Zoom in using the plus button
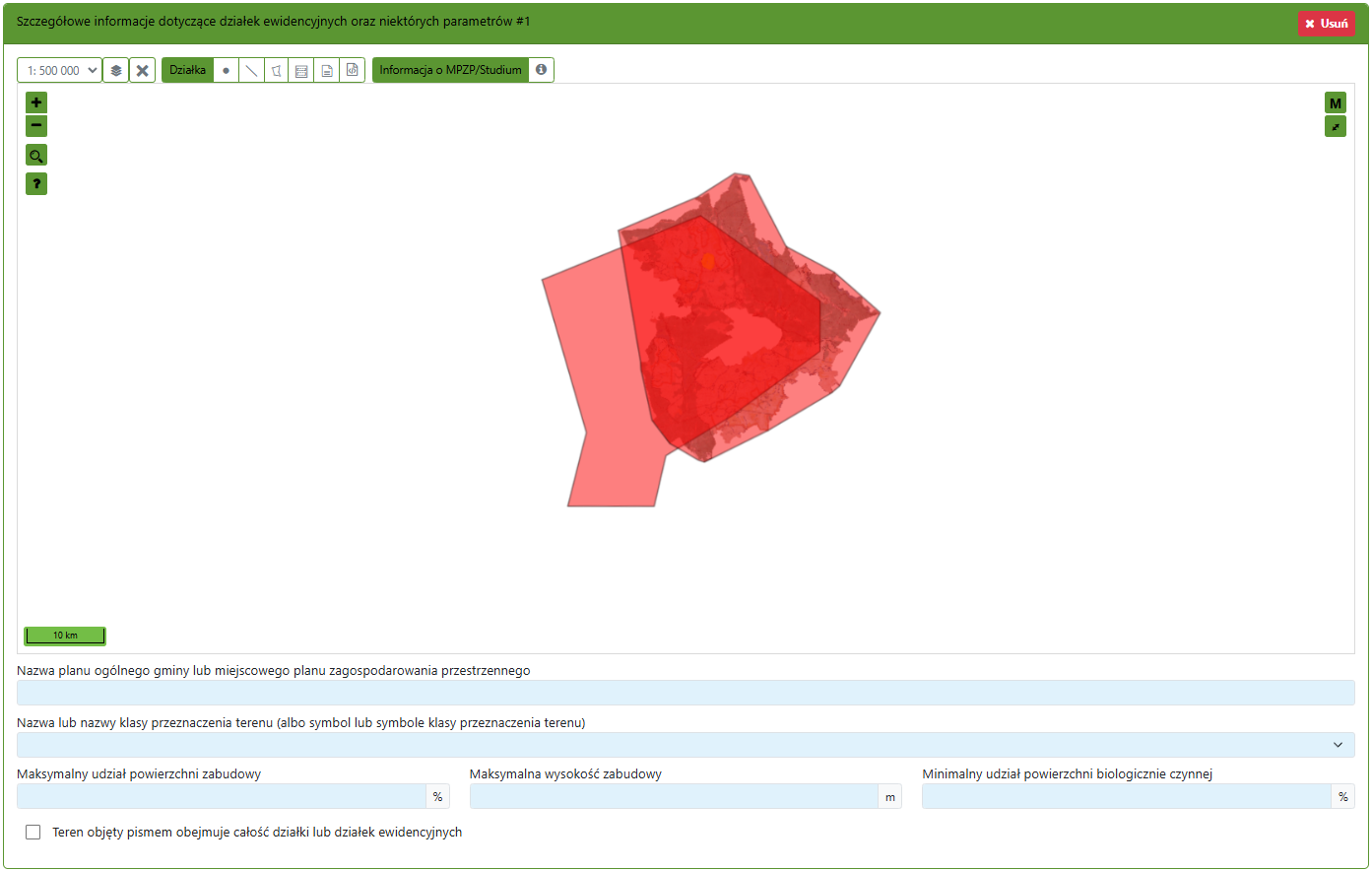The width and height of the screenshot is (1372, 871). (x=36, y=101)
